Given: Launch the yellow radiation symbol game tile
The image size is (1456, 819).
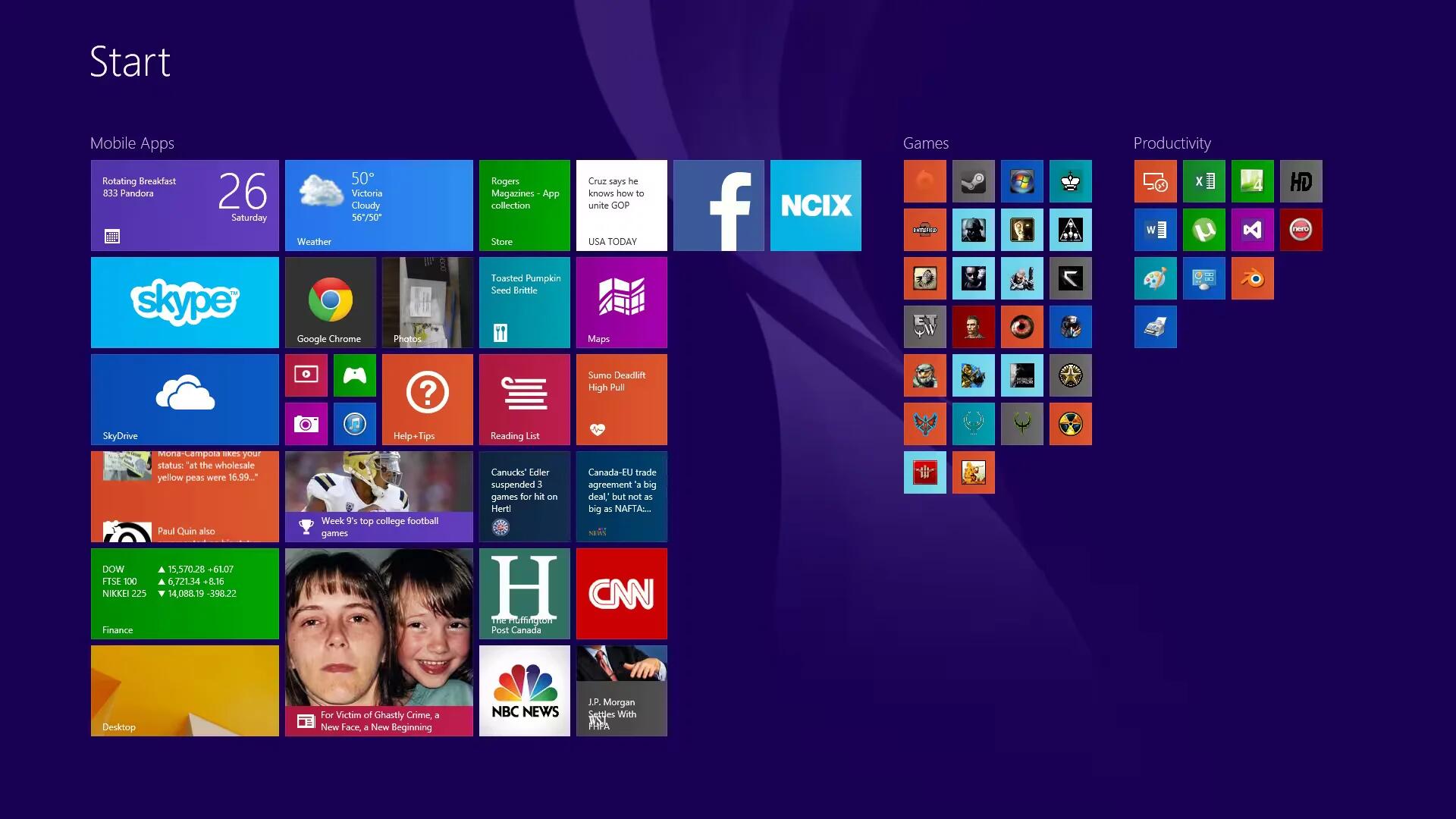Looking at the screenshot, I should tap(1070, 424).
